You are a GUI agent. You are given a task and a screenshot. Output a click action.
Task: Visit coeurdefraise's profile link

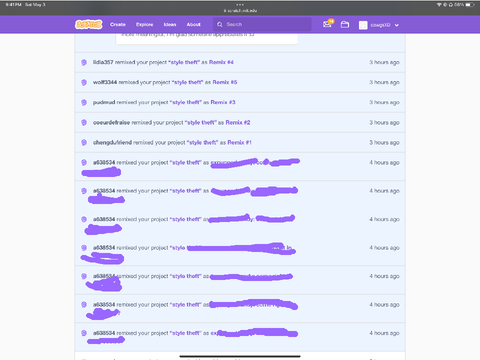pyautogui.click(x=111, y=122)
